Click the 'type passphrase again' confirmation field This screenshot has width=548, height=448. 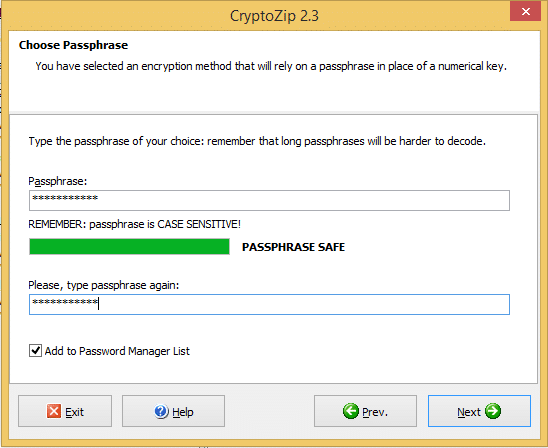tap(269, 304)
